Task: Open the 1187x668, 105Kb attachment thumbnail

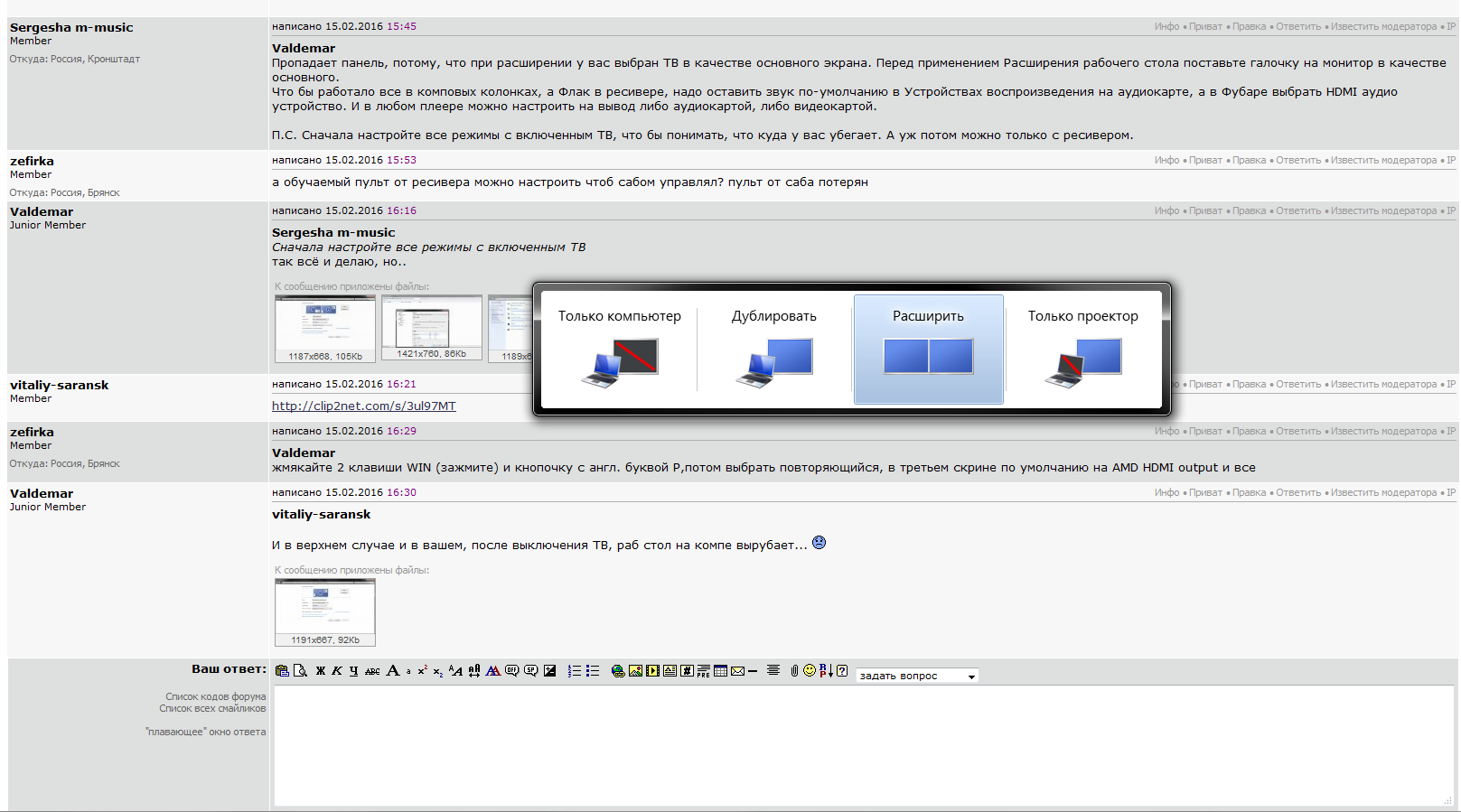Action: (x=325, y=329)
